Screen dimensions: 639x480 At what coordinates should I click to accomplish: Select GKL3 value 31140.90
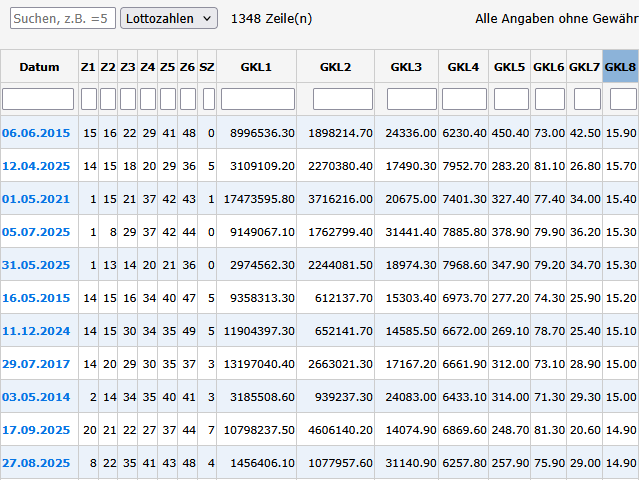(x=411, y=463)
